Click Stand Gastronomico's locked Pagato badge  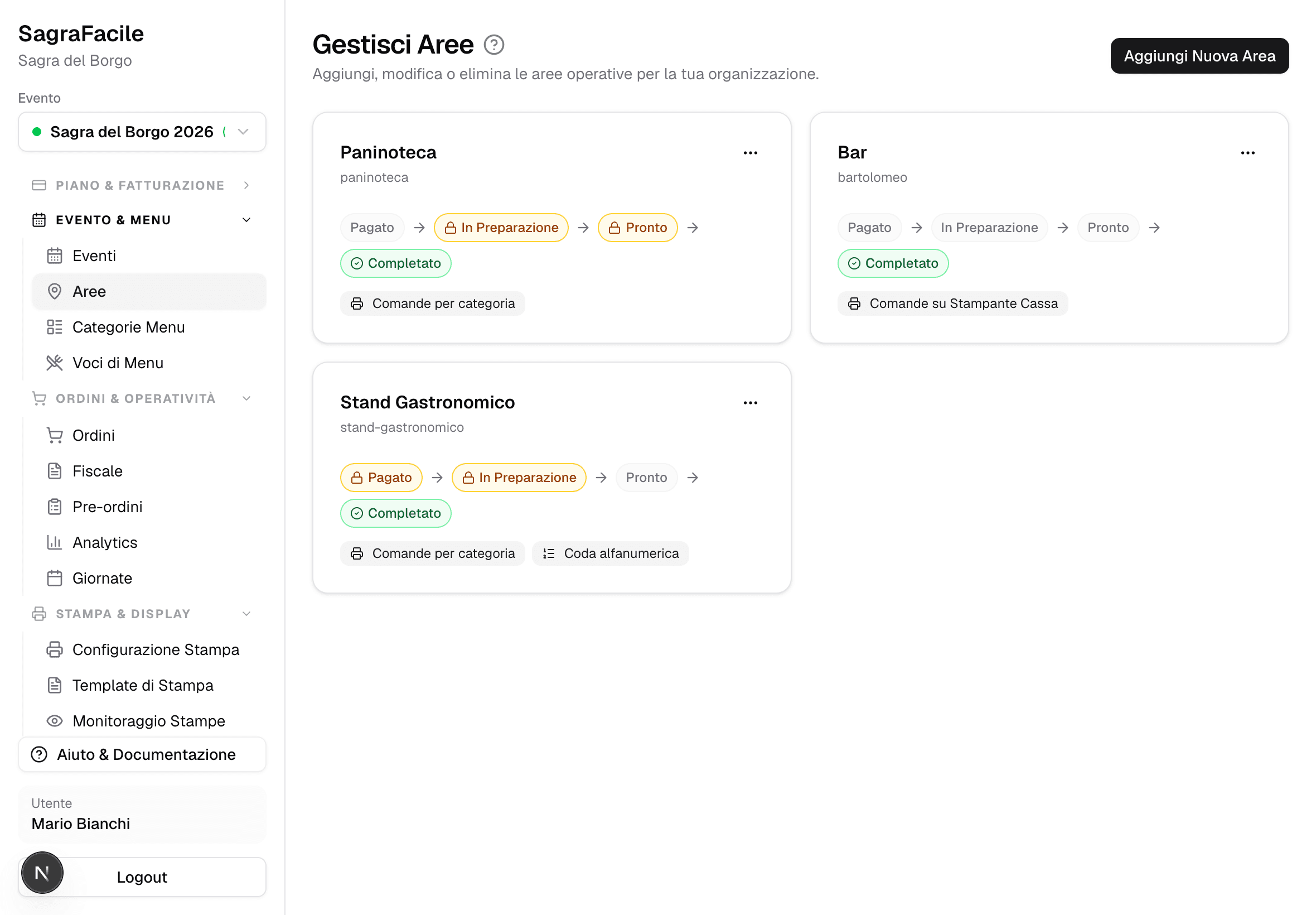381,478
